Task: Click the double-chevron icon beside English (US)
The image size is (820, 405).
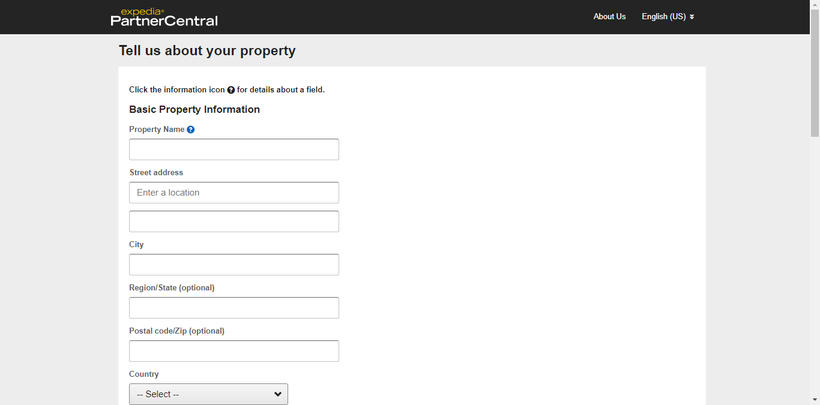Action: 691,17
